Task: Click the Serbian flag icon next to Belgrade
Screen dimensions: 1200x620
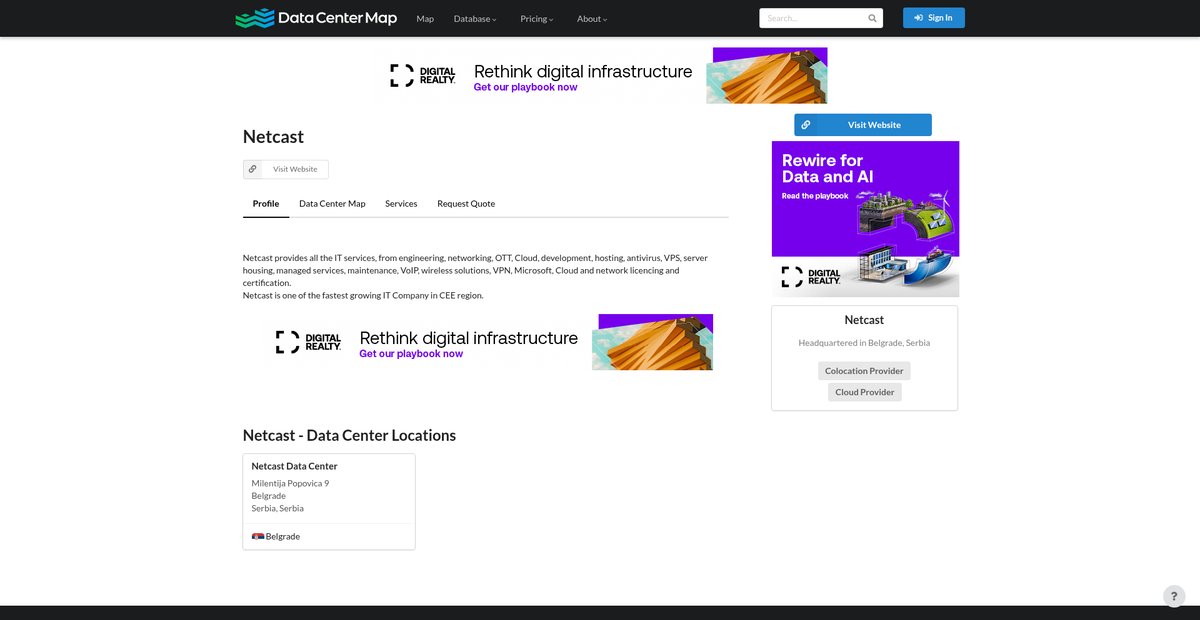Action: 258,536
